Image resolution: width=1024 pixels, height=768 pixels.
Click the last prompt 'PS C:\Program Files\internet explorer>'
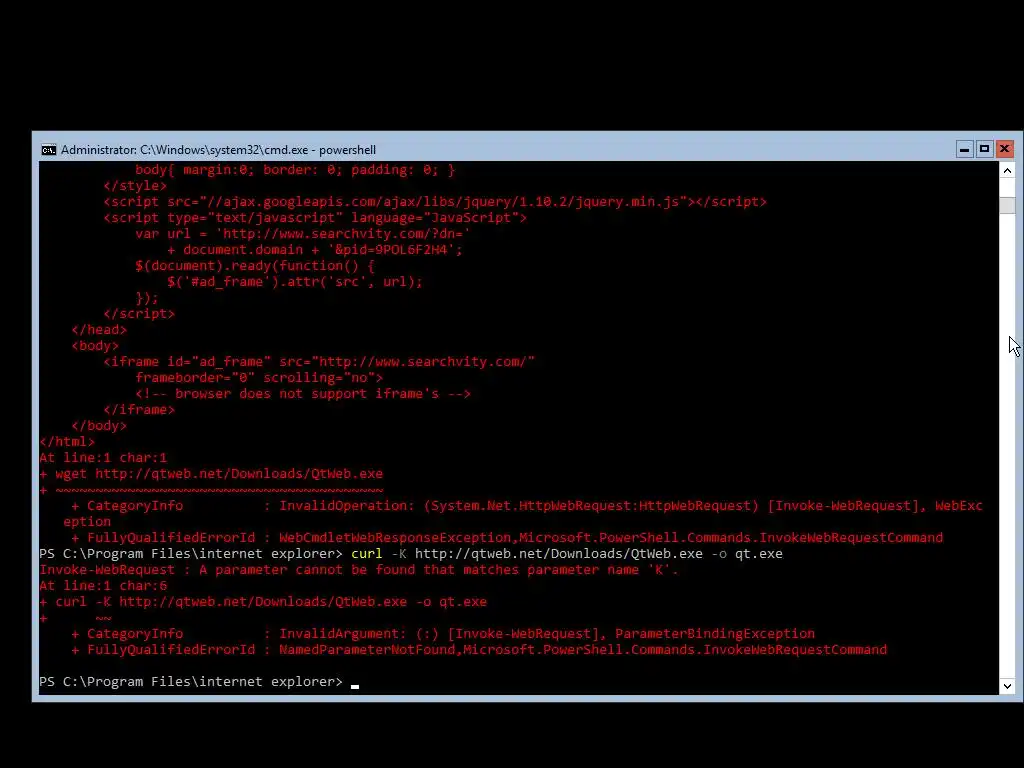pos(191,682)
